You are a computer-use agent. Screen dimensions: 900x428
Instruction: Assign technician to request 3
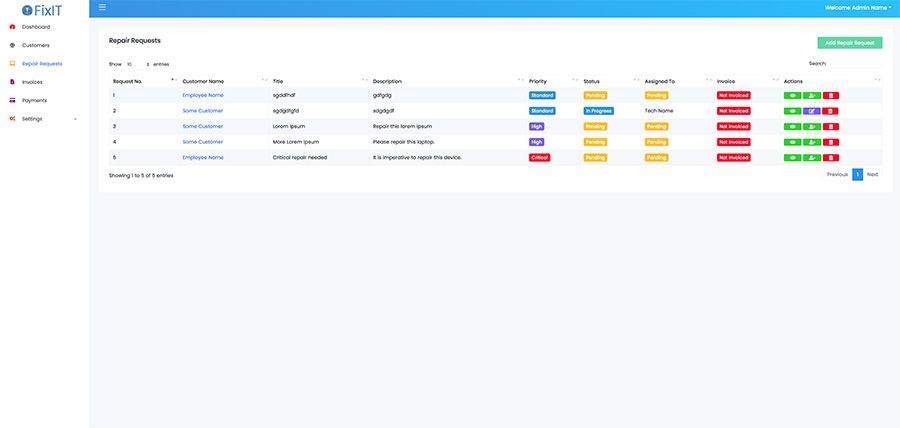pyautogui.click(x=812, y=126)
